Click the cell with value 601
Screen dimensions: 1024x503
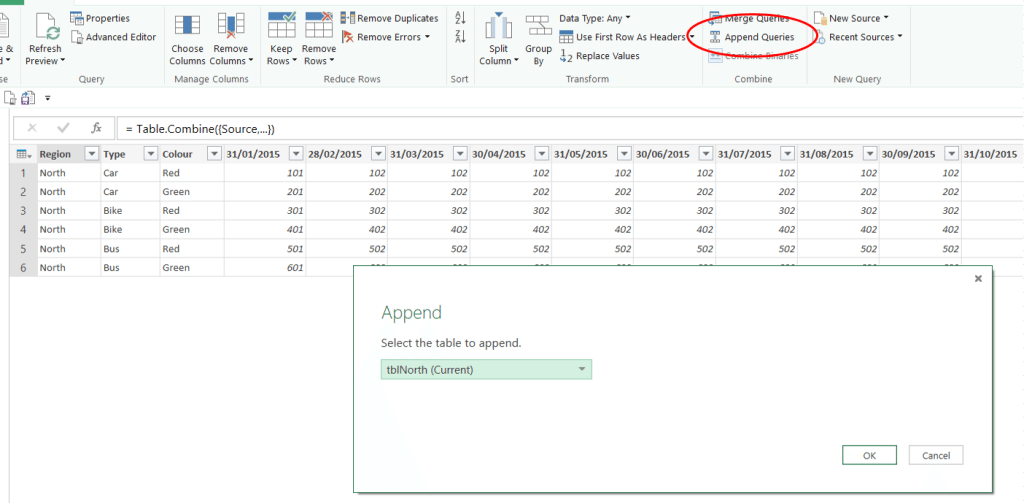(x=265, y=268)
